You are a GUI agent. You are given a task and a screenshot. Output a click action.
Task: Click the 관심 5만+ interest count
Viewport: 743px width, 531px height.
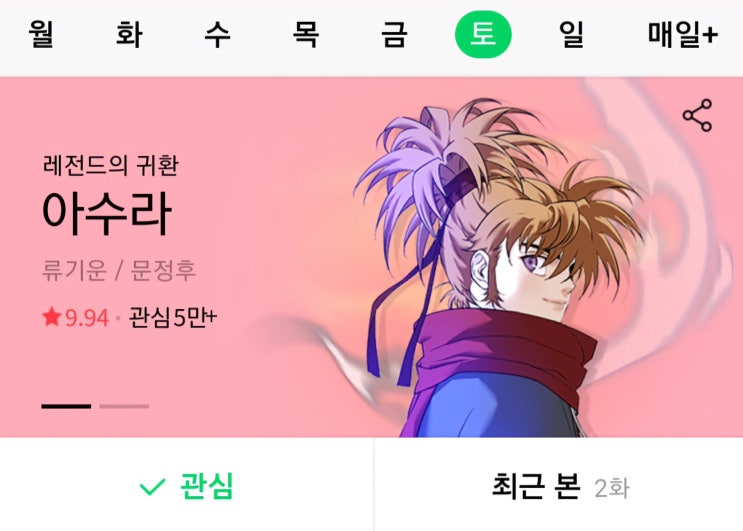tap(172, 317)
